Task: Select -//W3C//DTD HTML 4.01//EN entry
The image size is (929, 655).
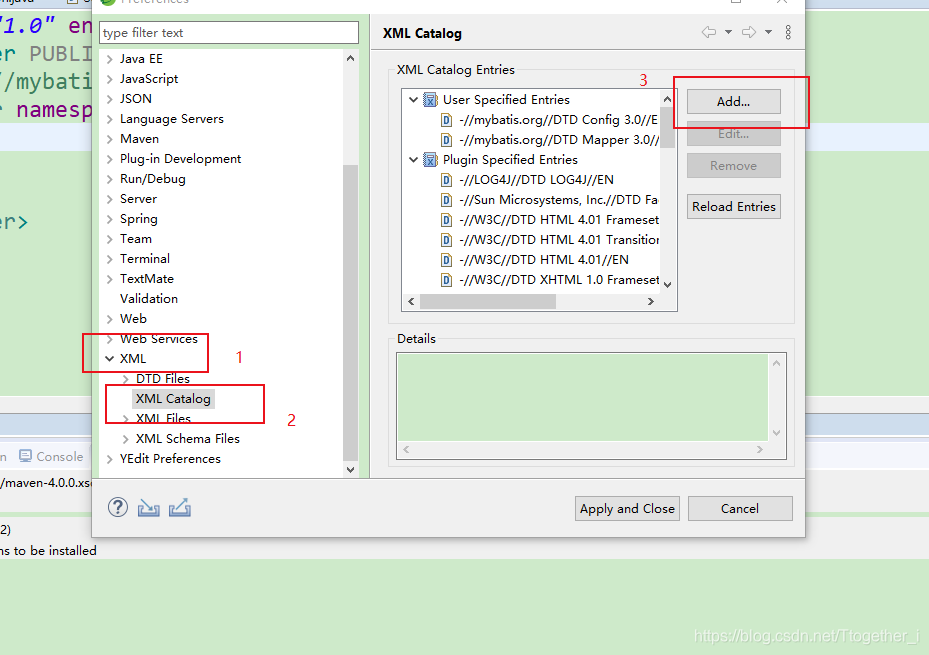Action: [543, 260]
